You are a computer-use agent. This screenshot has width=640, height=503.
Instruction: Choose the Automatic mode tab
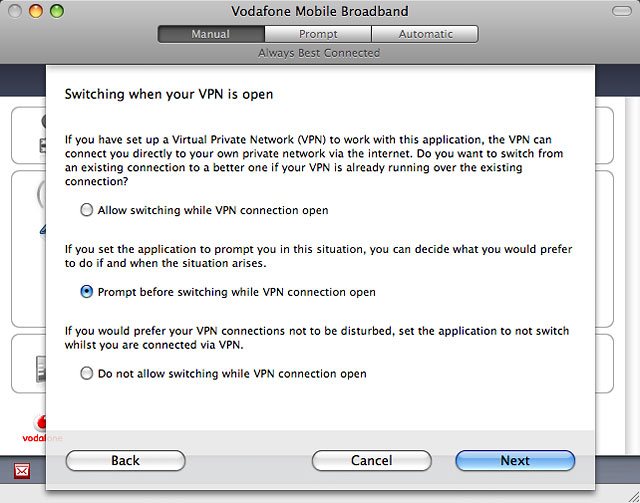[424, 34]
